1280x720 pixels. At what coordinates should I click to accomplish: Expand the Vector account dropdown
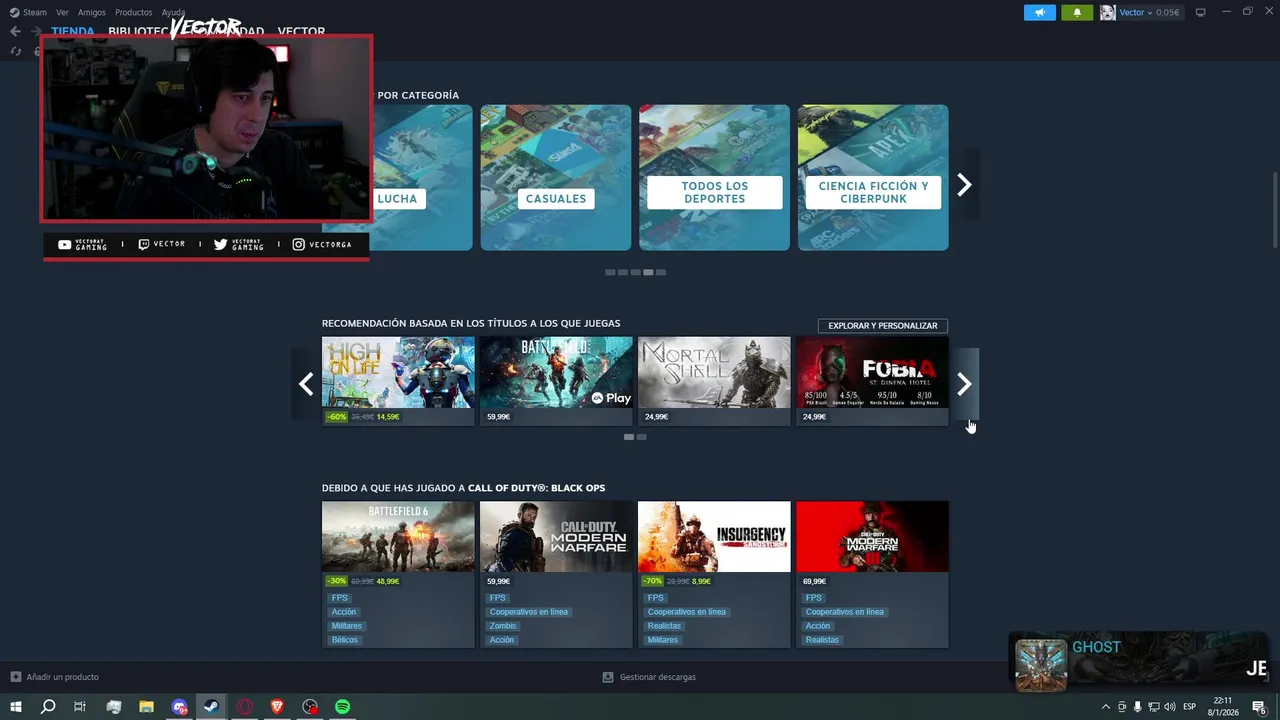pos(1149,12)
